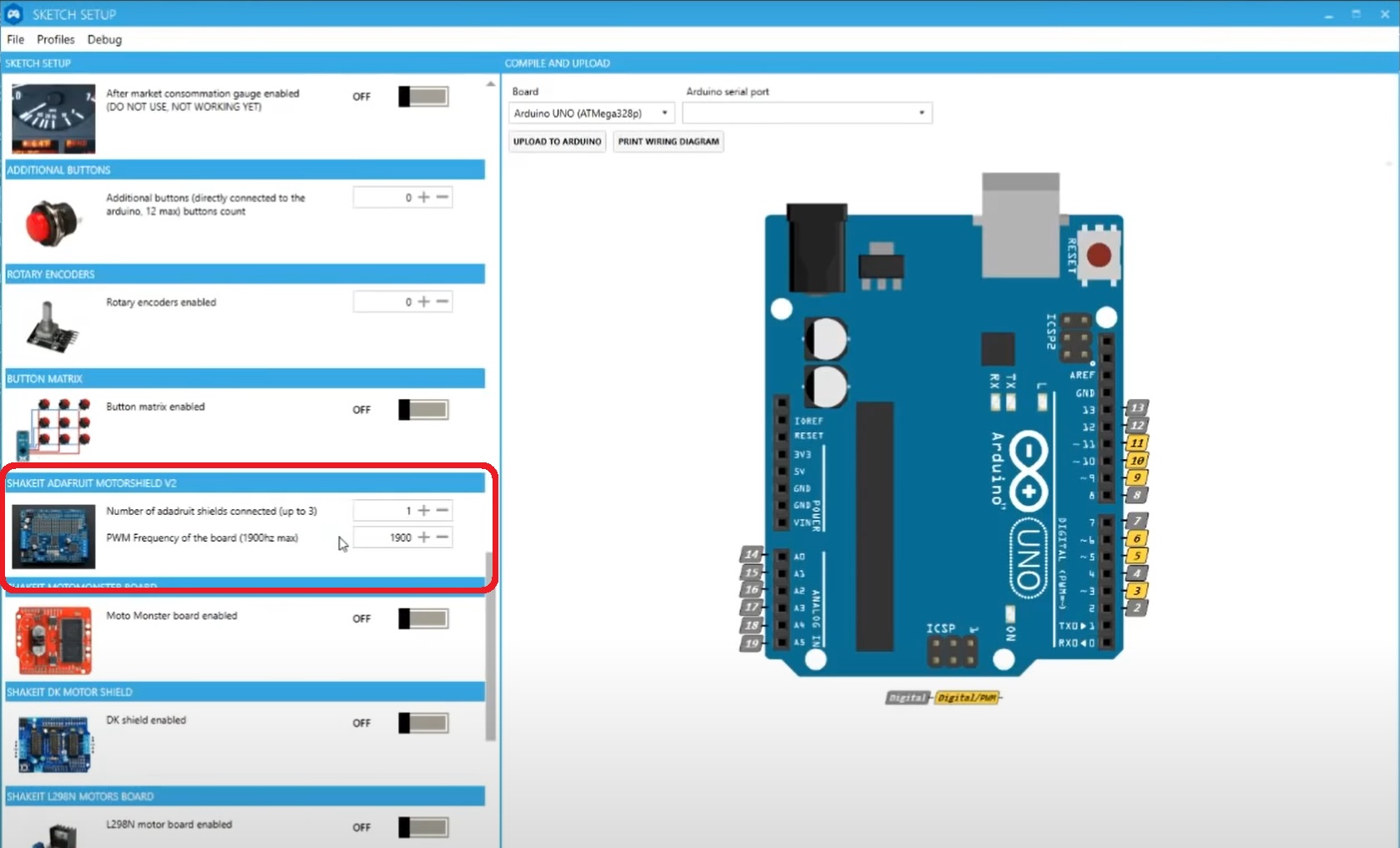Image resolution: width=1400 pixels, height=848 pixels.
Task: Click the DK motor shield image
Action: click(53, 745)
